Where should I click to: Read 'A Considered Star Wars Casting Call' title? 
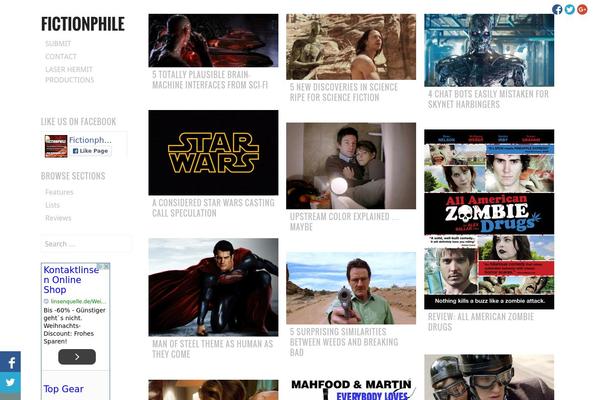[214, 208]
